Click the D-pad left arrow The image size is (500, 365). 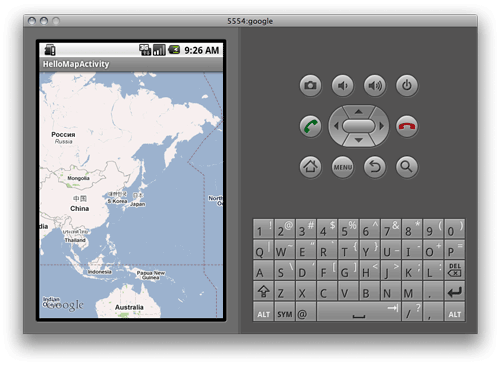click(x=336, y=126)
